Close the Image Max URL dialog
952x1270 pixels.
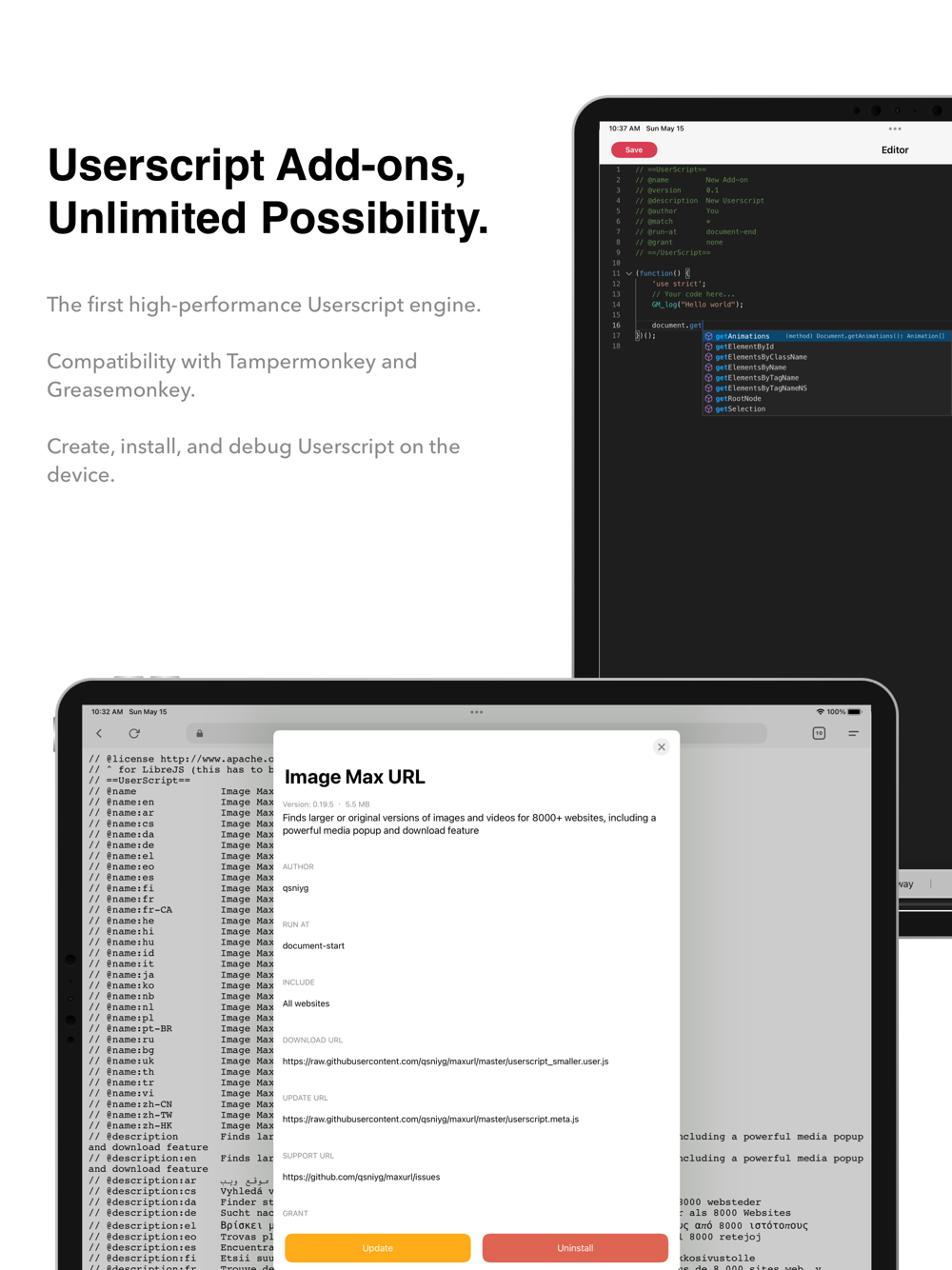pyautogui.click(x=662, y=747)
